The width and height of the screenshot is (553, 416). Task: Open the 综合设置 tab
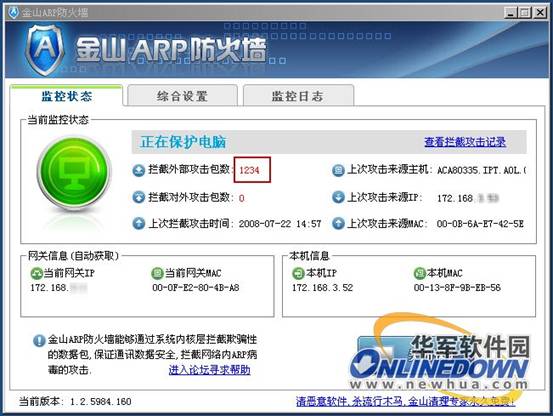click(x=182, y=96)
